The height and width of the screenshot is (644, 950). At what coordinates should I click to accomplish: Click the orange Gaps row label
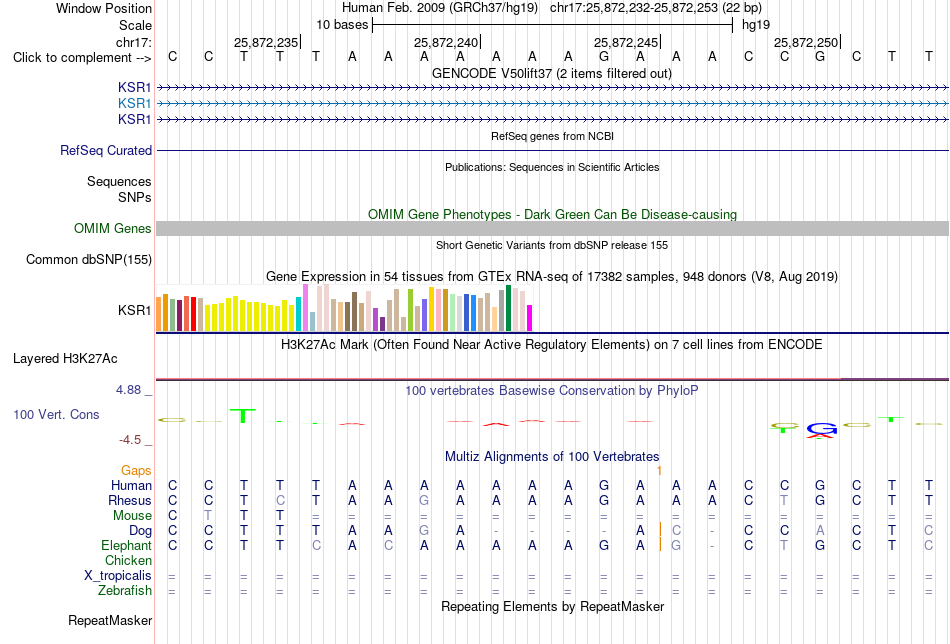tap(136, 470)
